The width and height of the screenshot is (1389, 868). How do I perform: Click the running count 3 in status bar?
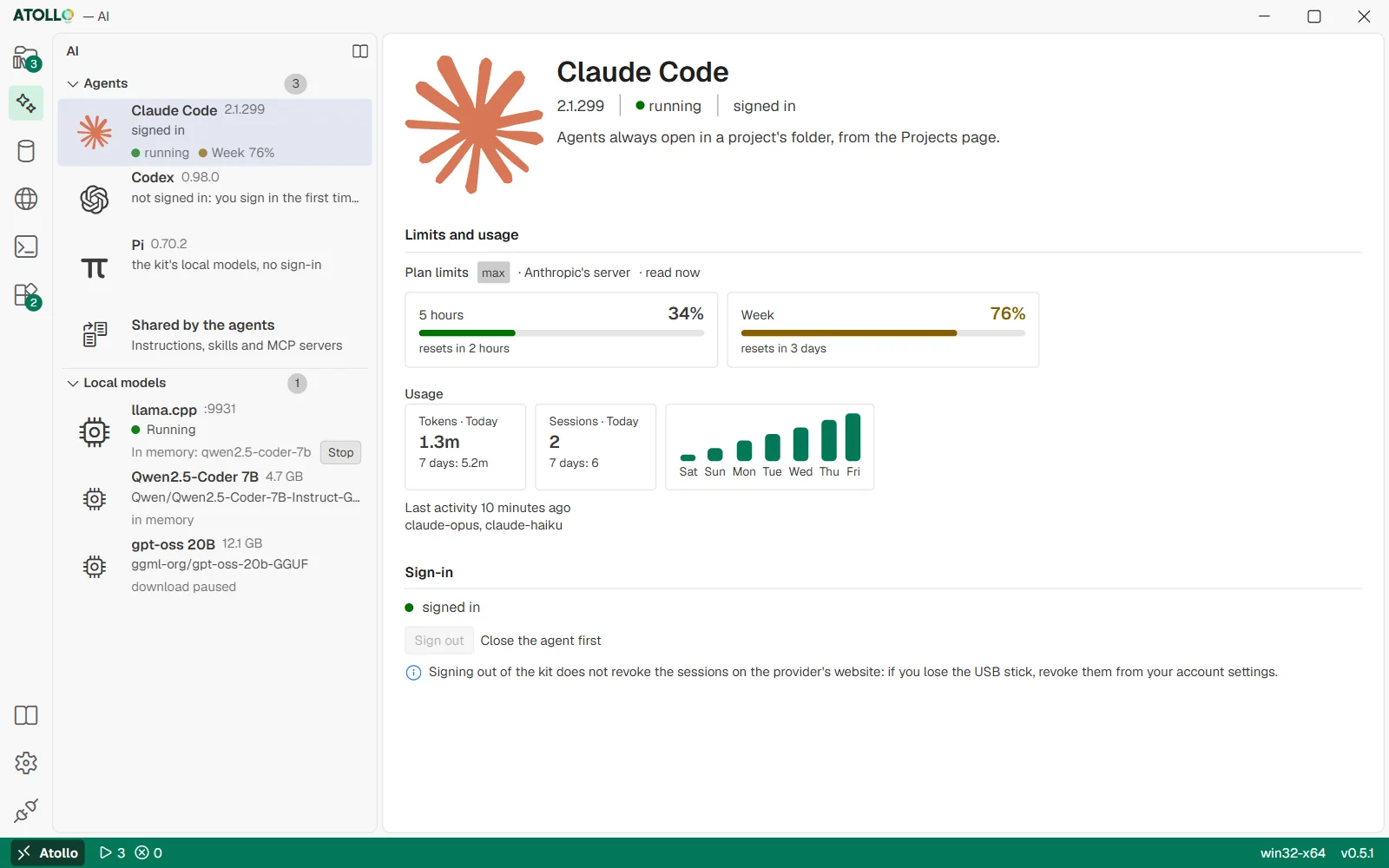point(113,852)
